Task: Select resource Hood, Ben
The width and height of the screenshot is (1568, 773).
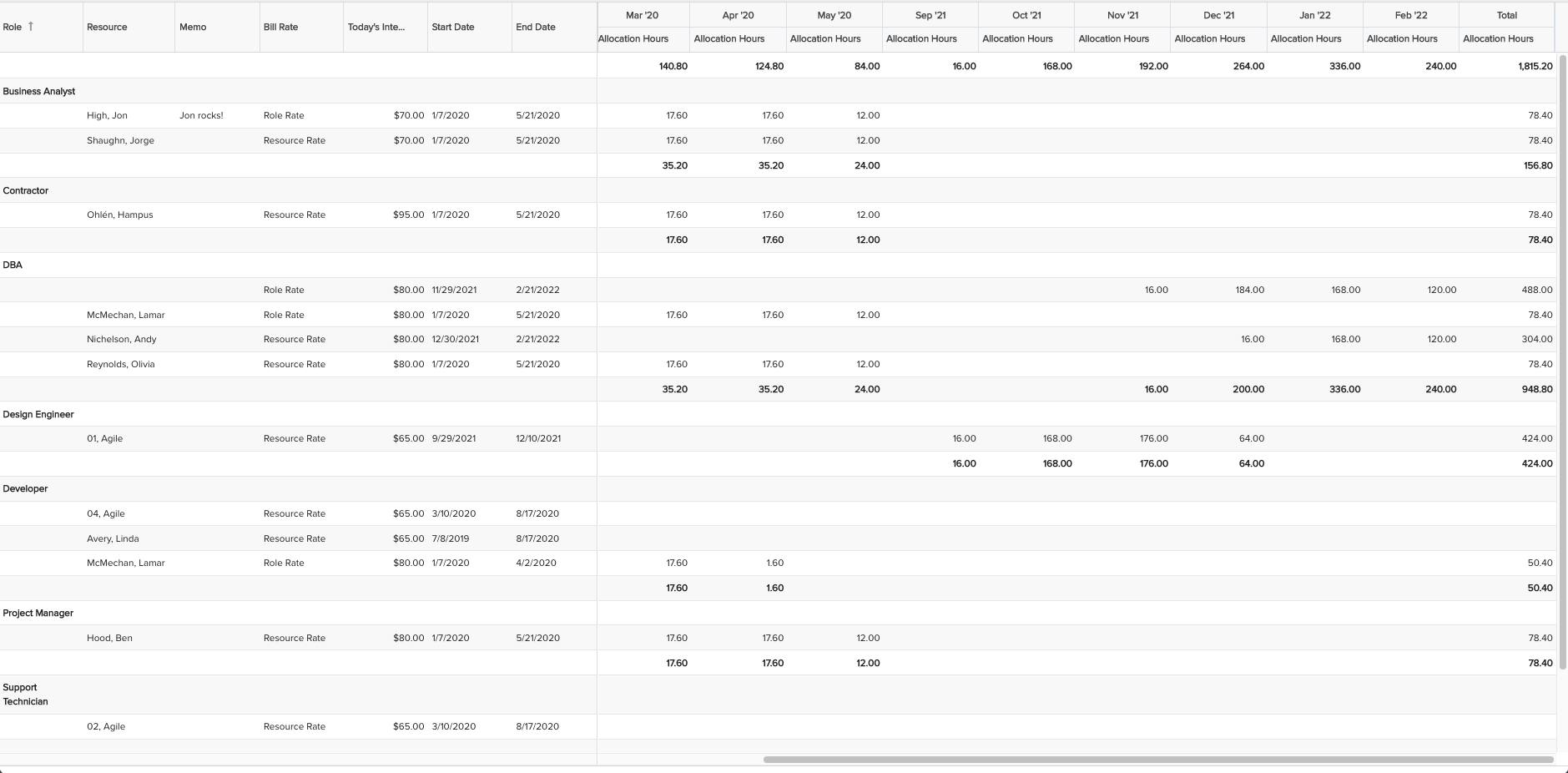Action: click(109, 638)
